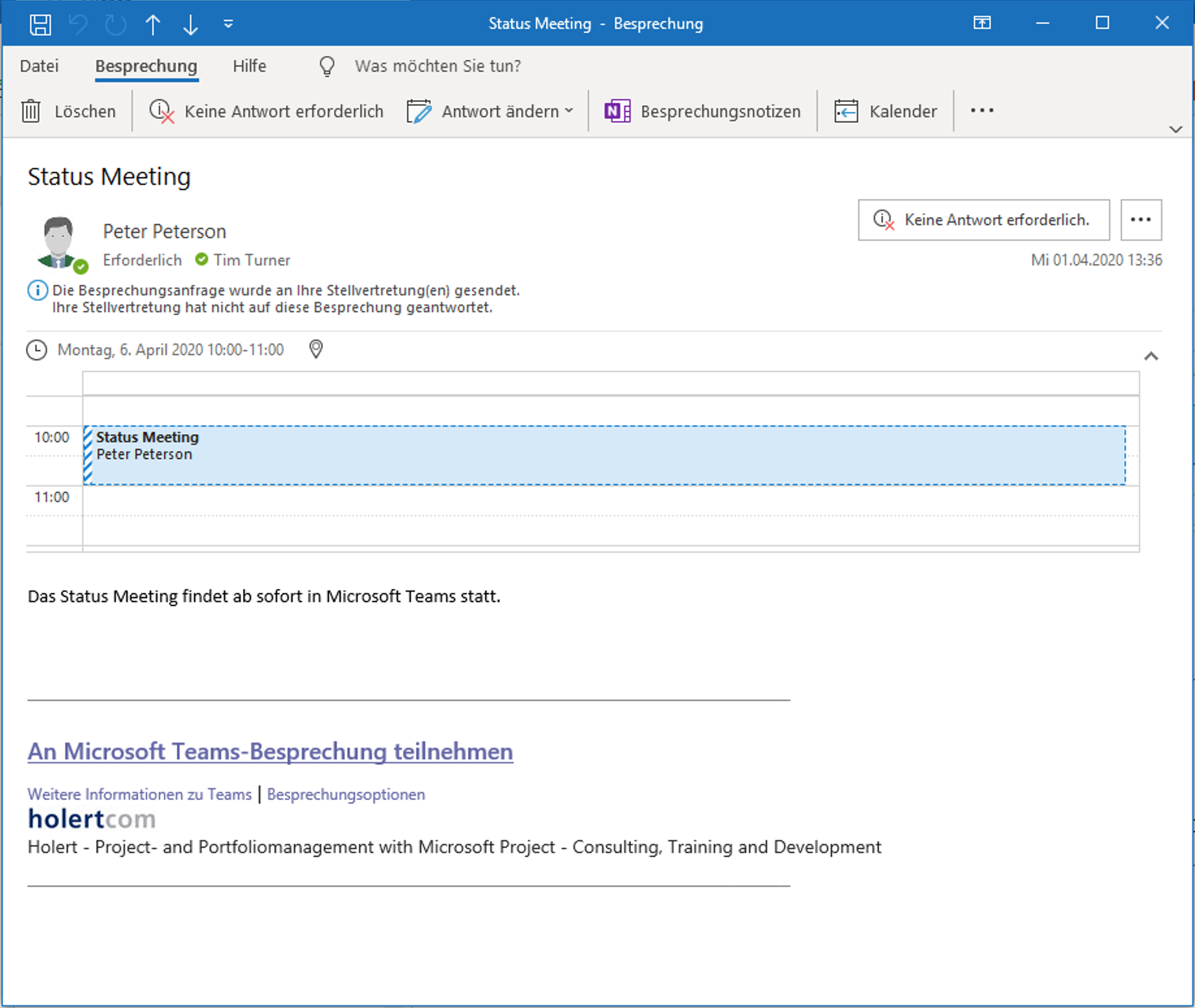Click the lightbulb Tell Me icon
The image size is (1195, 1008).
pyautogui.click(x=327, y=66)
